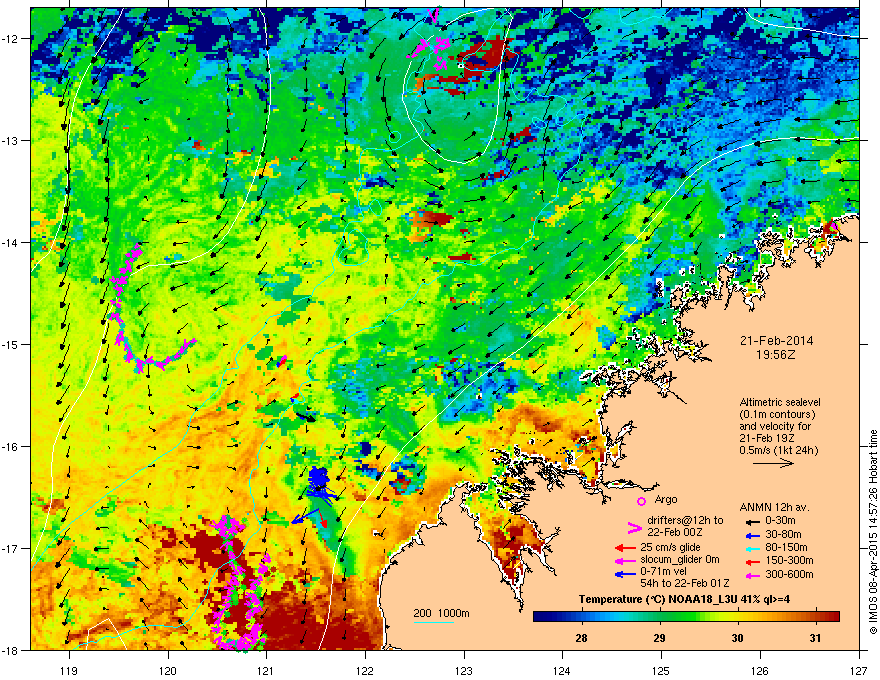Click the ANMN 12h av. heading
880x680 pixels.
pos(774,507)
